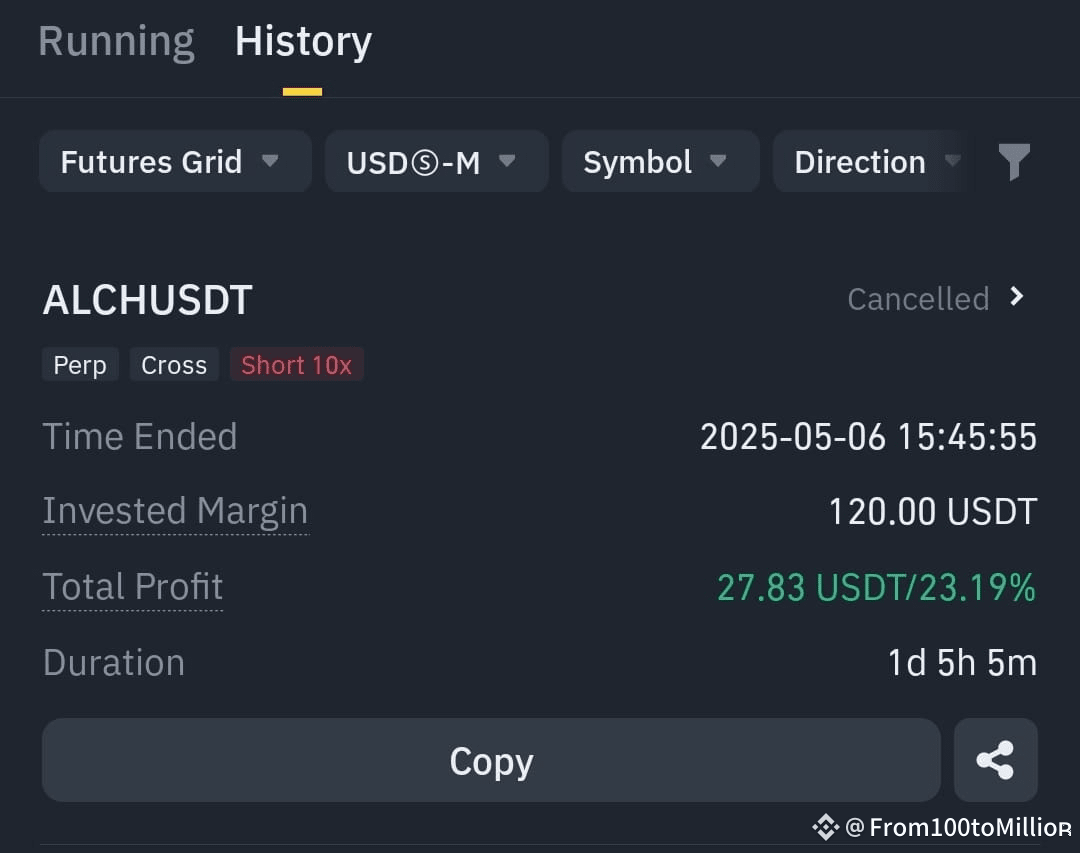This screenshot has width=1080, height=853.
Task: Switch to the Running tab
Action: pyautogui.click(x=116, y=41)
